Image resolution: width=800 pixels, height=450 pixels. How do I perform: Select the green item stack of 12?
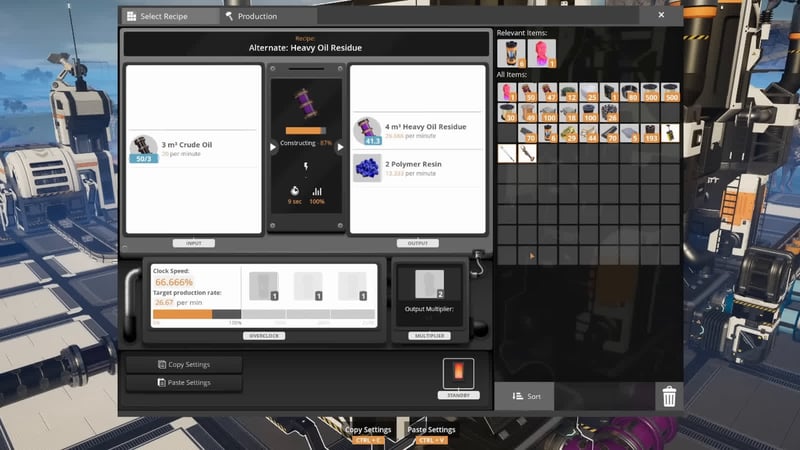[x=568, y=92]
